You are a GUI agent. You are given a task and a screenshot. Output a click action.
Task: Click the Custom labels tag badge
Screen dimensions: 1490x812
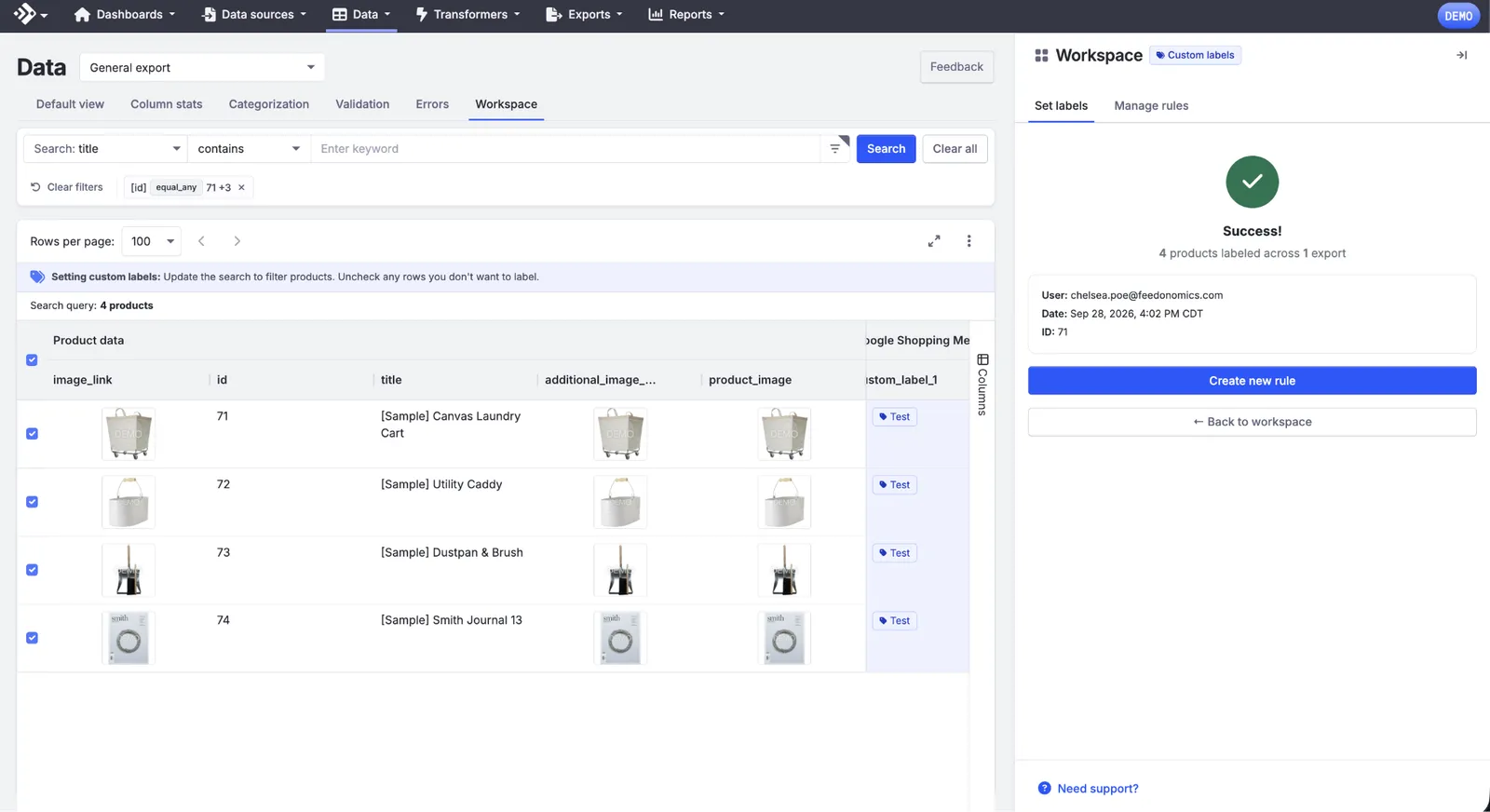[1195, 55]
